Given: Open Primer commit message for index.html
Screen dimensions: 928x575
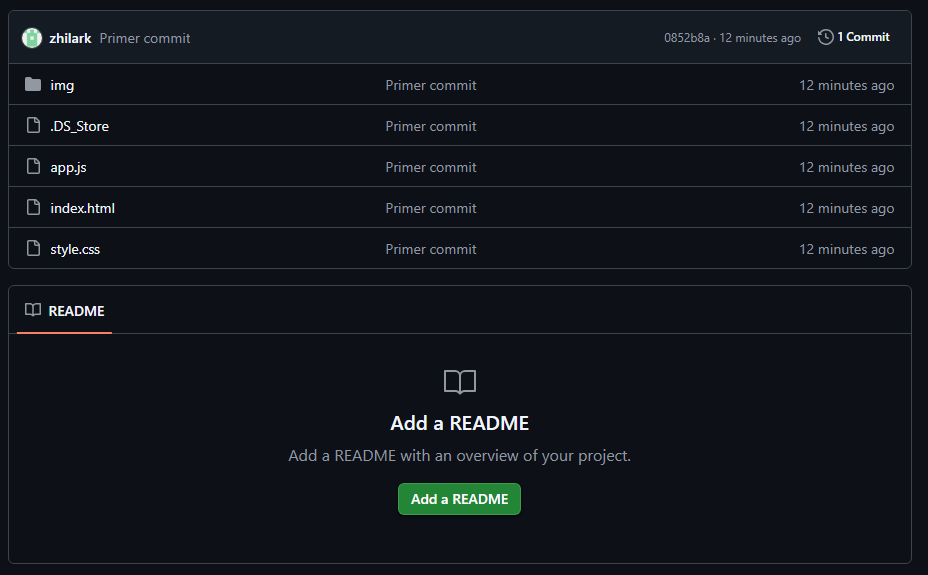Looking at the screenshot, I should click(x=431, y=208).
